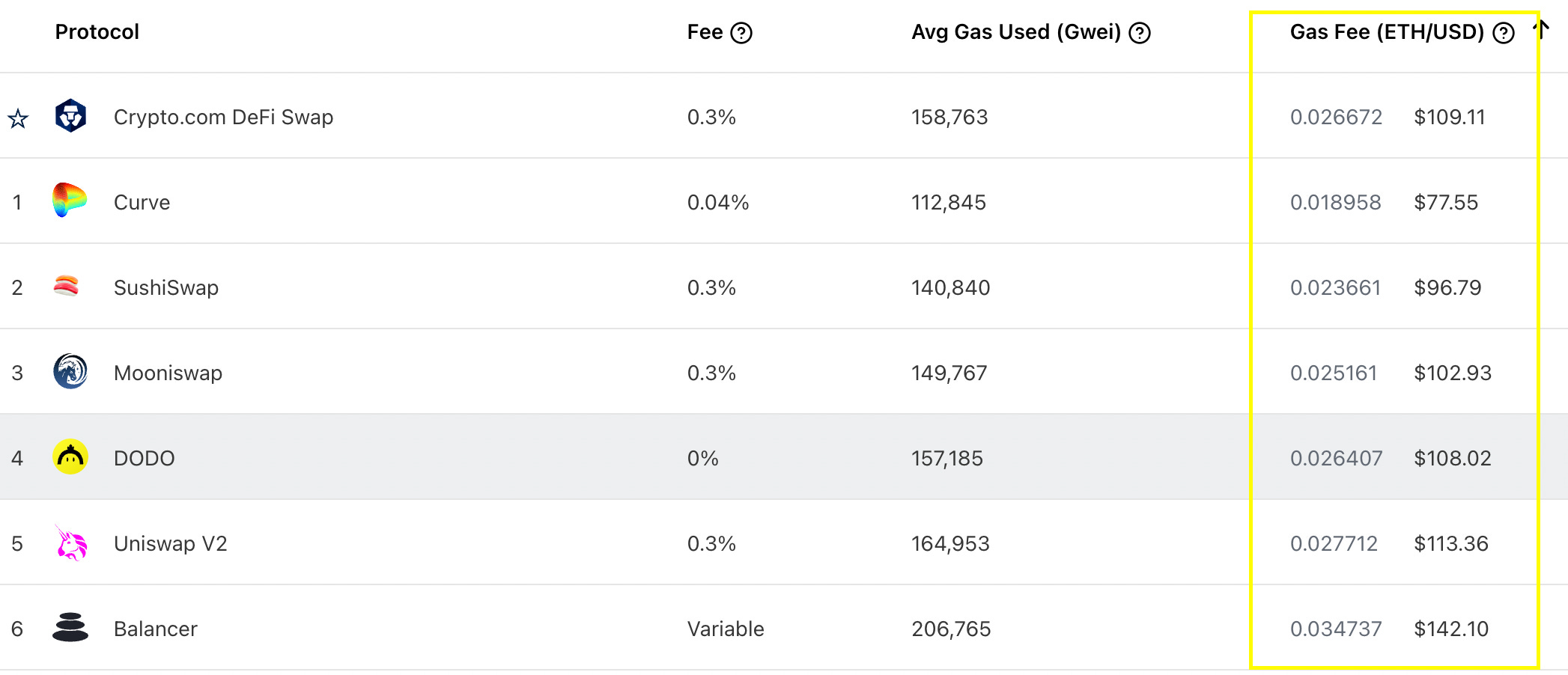The image size is (1568, 675).
Task: Select gas used value 157,185
Action: (x=947, y=458)
